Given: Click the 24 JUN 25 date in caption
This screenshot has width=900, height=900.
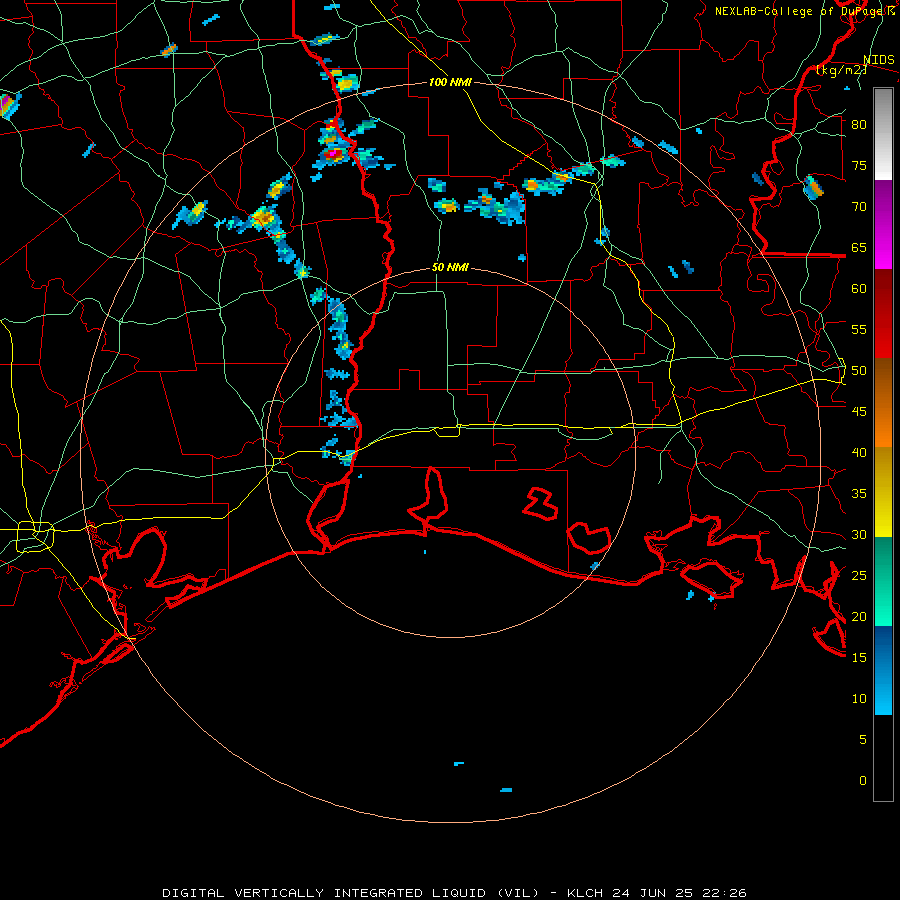Looking at the screenshot, I should 654,893.
